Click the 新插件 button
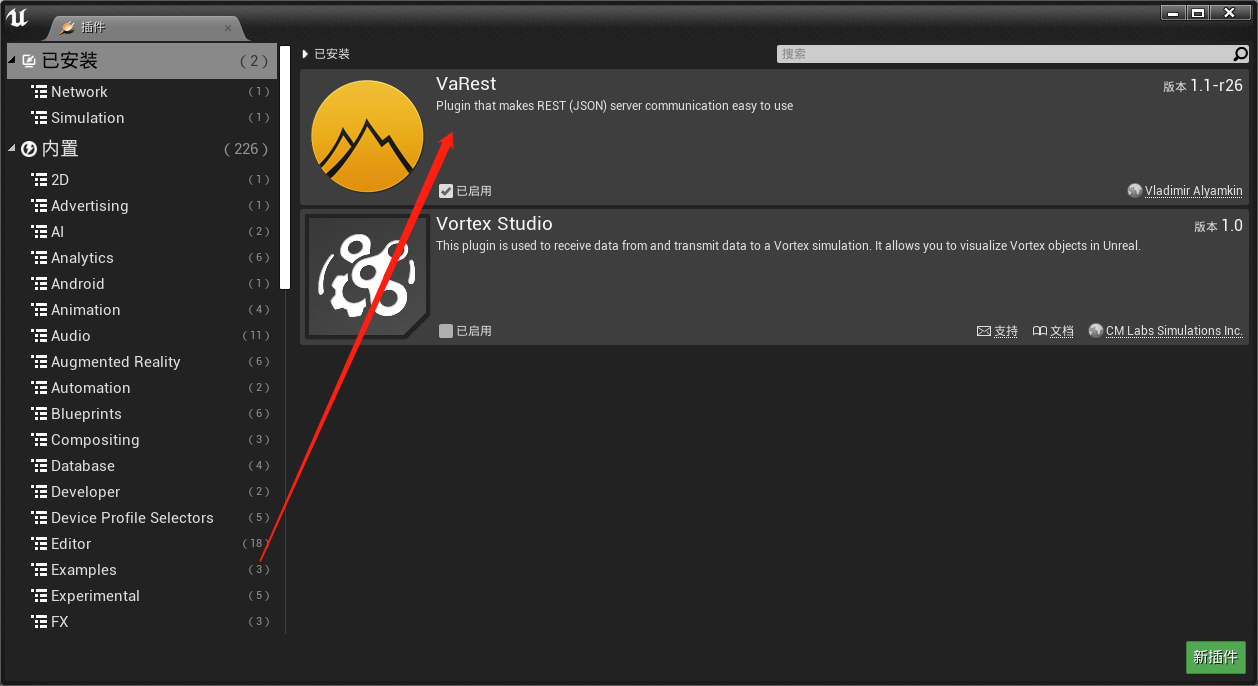The image size is (1258, 686). [x=1216, y=657]
